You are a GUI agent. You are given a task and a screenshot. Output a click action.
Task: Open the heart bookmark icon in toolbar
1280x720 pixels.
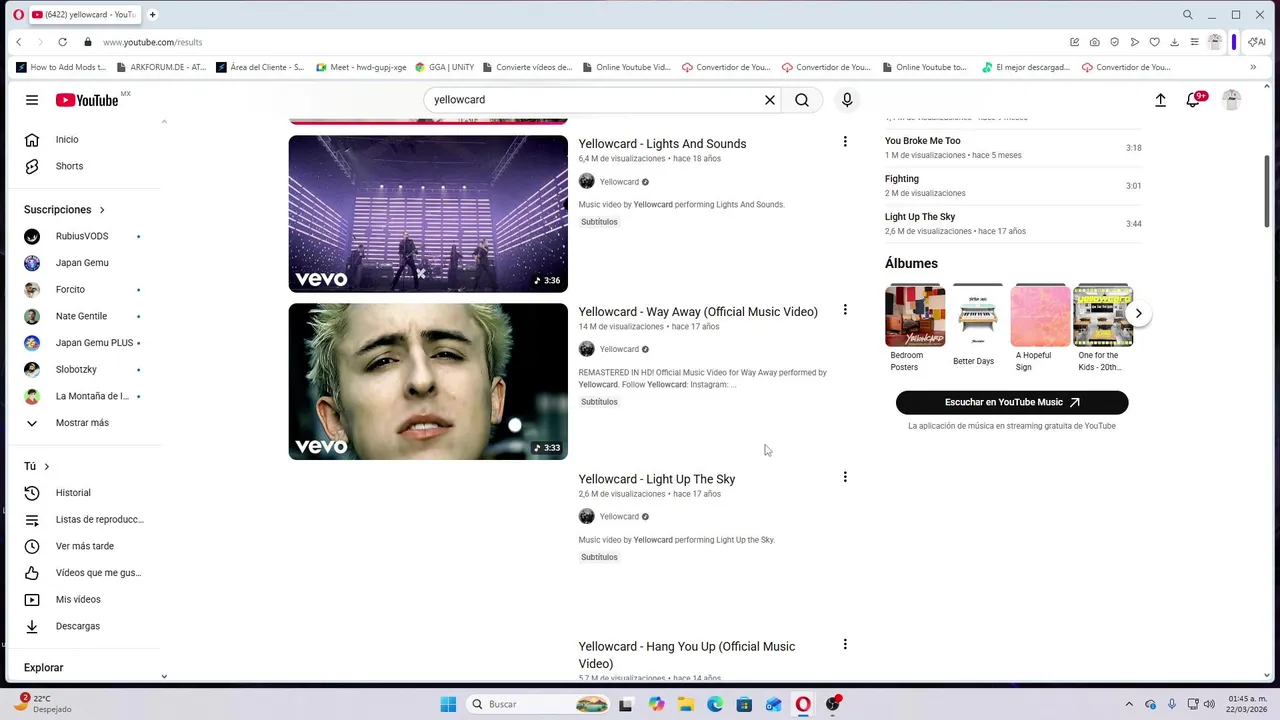click(1154, 42)
